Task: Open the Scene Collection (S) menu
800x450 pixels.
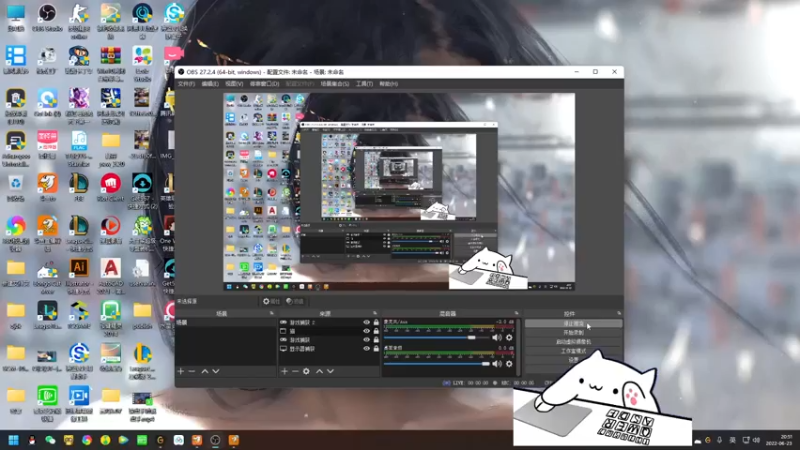Action: [x=335, y=84]
